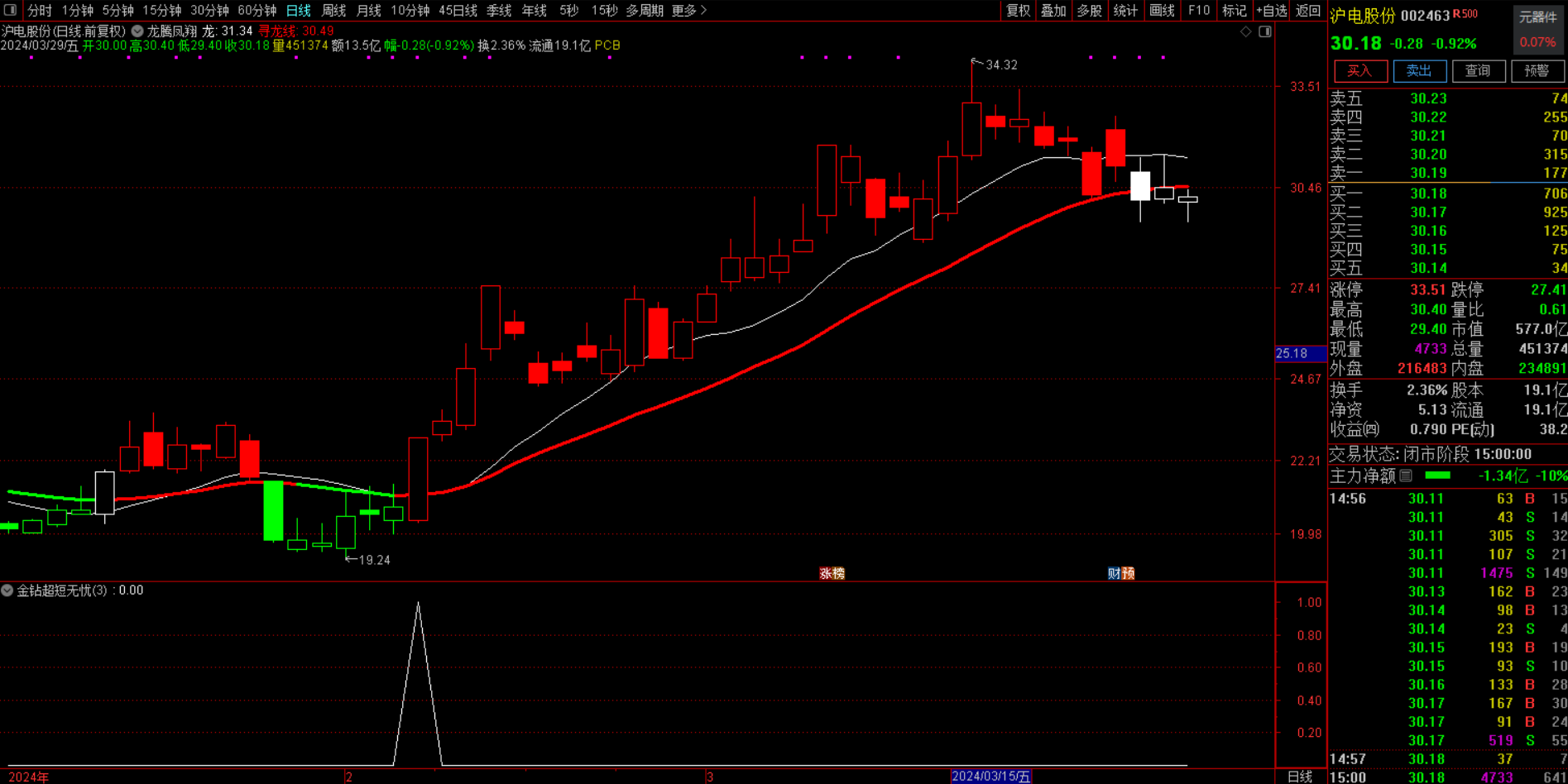Select the 日线 daily chart tab
Image resolution: width=1568 pixels, height=784 pixels.
click(x=298, y=10)
